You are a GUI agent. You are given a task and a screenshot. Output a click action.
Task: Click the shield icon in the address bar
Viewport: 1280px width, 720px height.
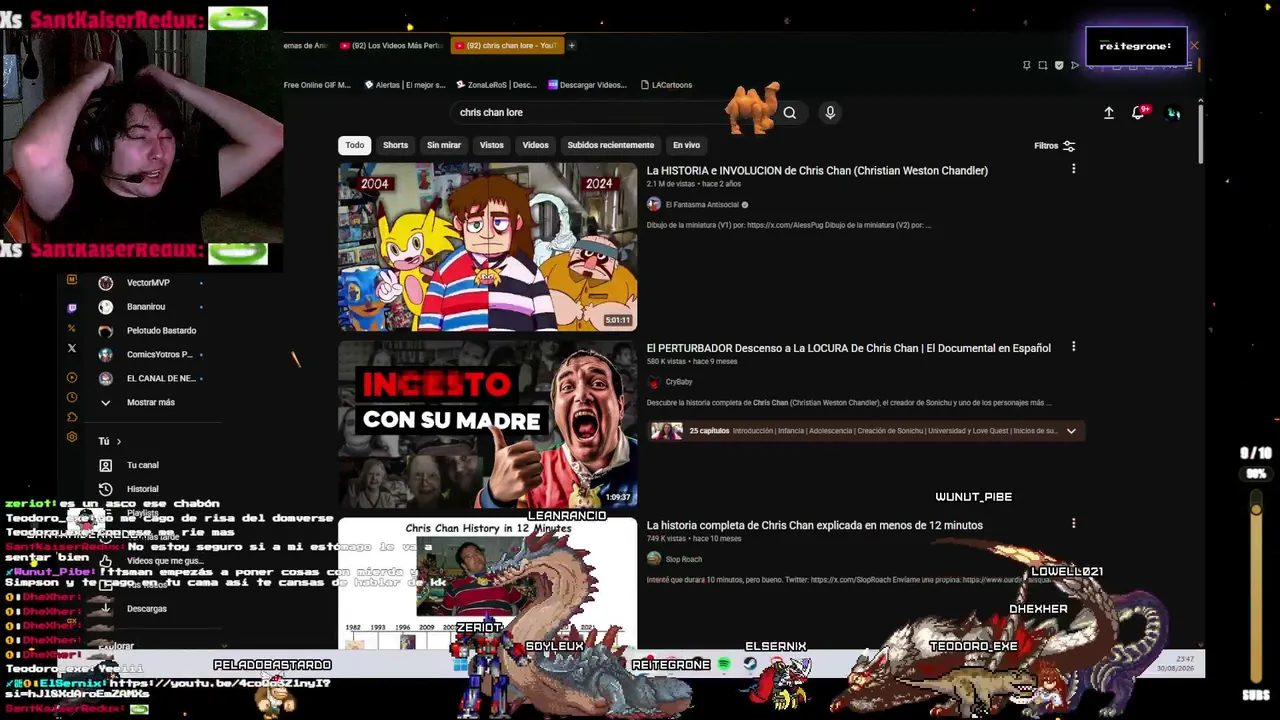point(1059,65)
